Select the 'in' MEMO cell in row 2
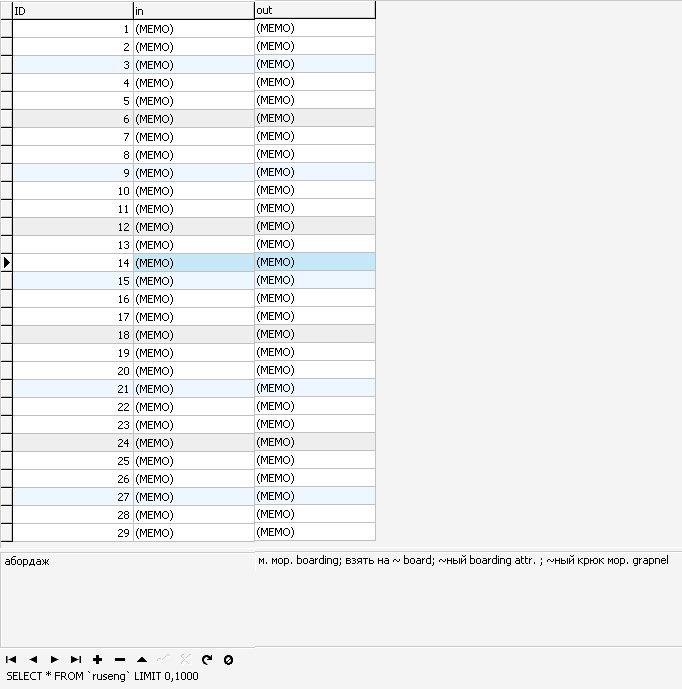Image resolution: width=682 pixels, height=689 pixels. pos(194,47)
